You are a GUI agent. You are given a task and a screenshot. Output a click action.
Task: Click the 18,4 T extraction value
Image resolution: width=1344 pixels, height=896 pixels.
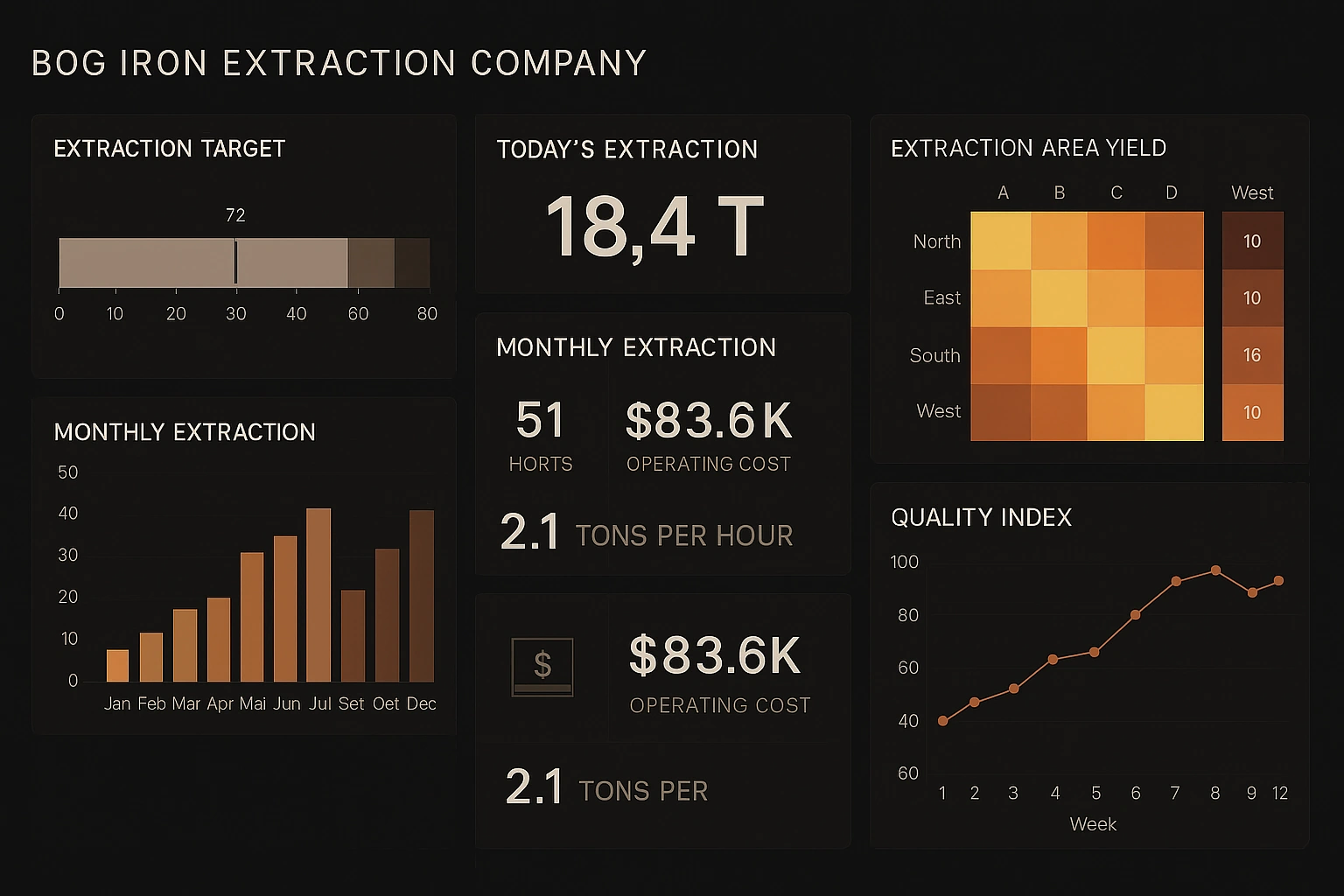656,226
